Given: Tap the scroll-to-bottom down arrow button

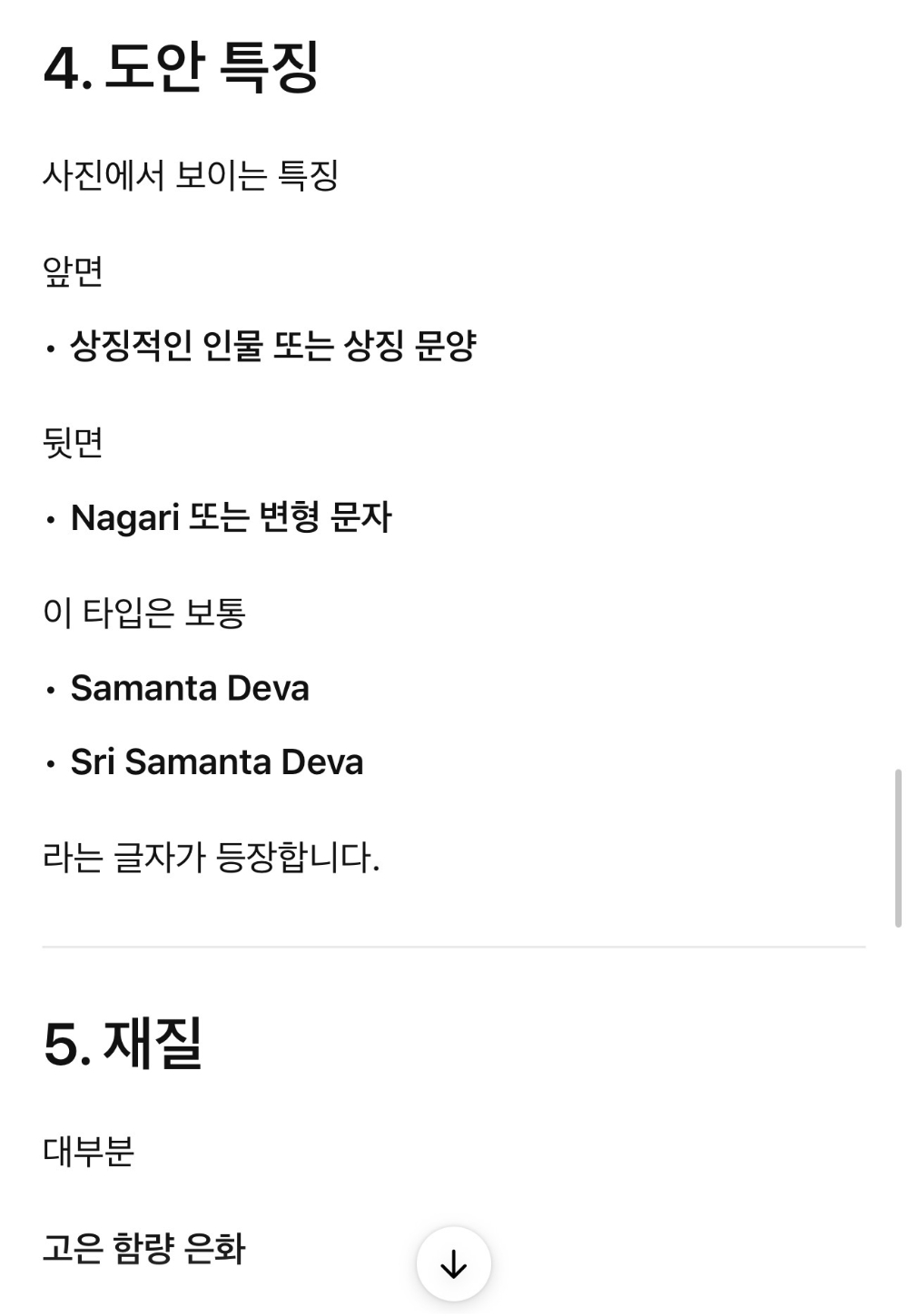Looking at the screenshot, I should click(x=453, y=1263).
